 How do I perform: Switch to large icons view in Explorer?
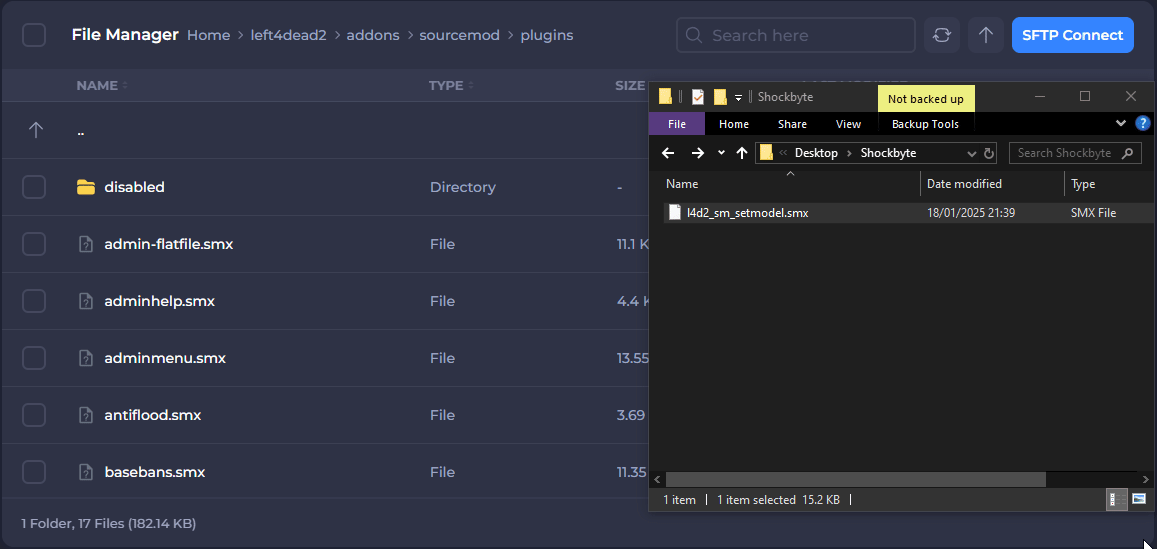click(1139, 499)
